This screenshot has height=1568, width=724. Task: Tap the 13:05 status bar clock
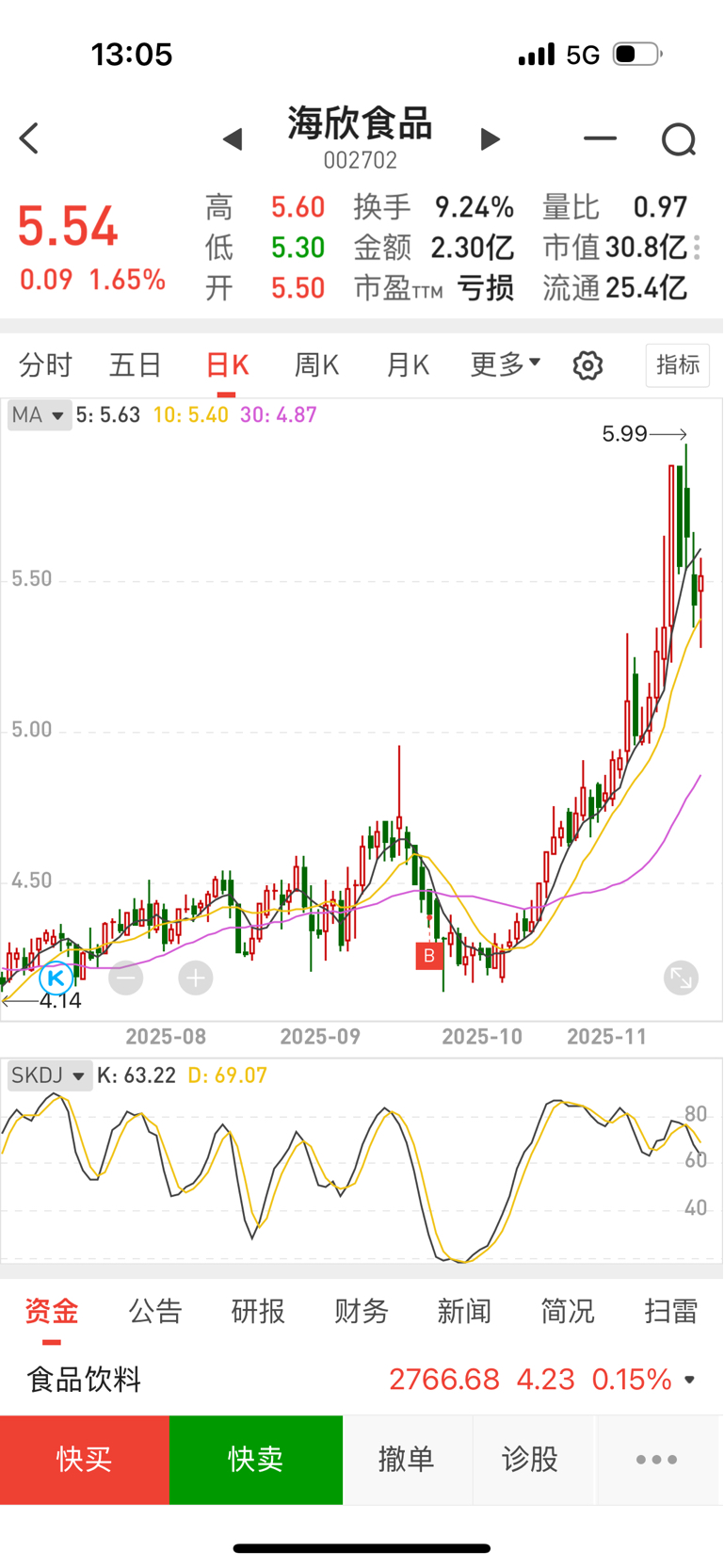click(x=132, y=55)
